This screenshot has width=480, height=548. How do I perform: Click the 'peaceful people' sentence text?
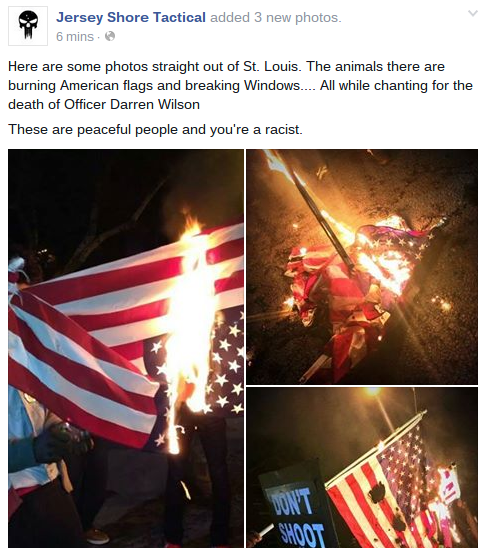point(155,129)
